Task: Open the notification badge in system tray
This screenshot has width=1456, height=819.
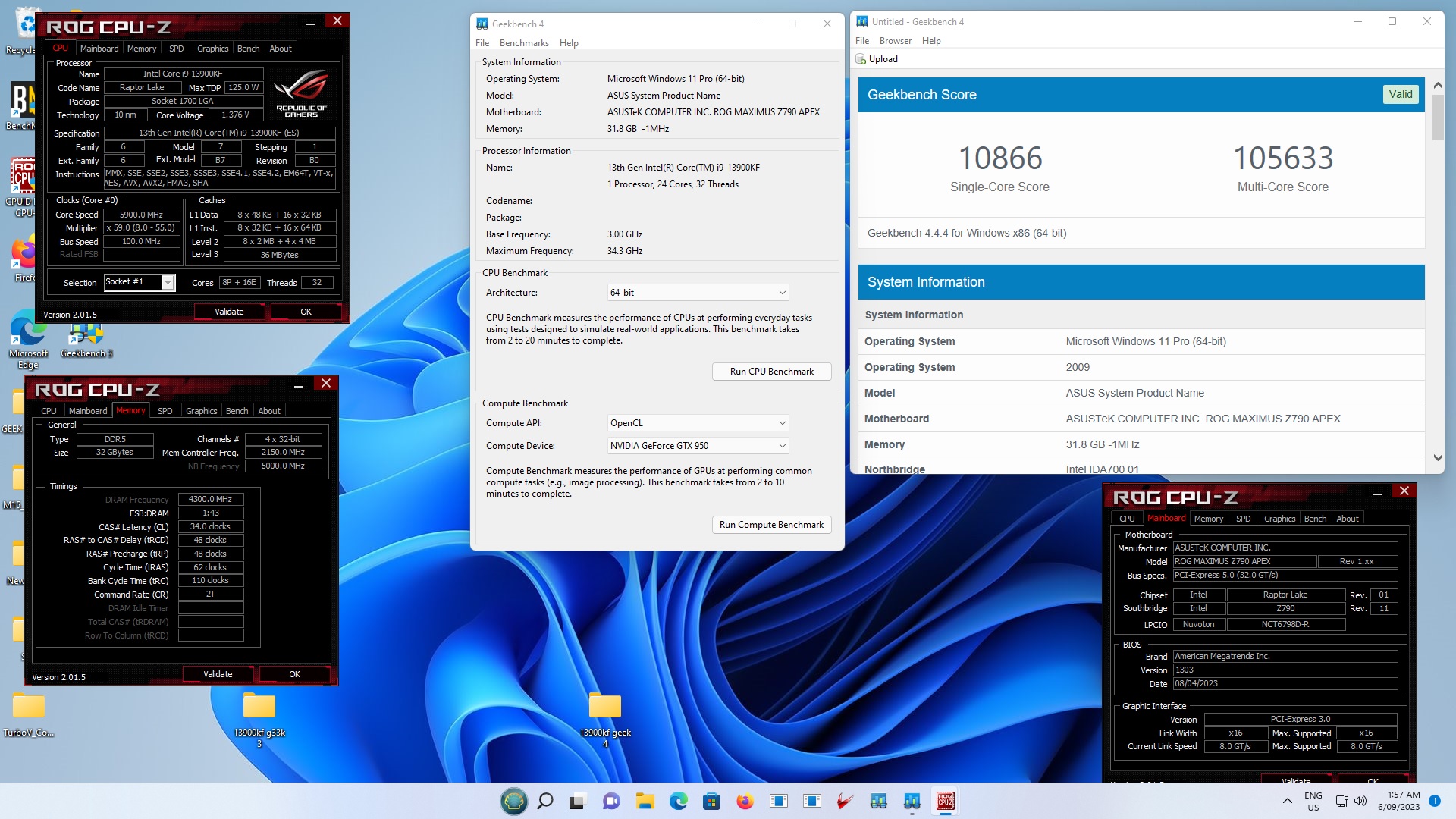Action: [1434, 801]
